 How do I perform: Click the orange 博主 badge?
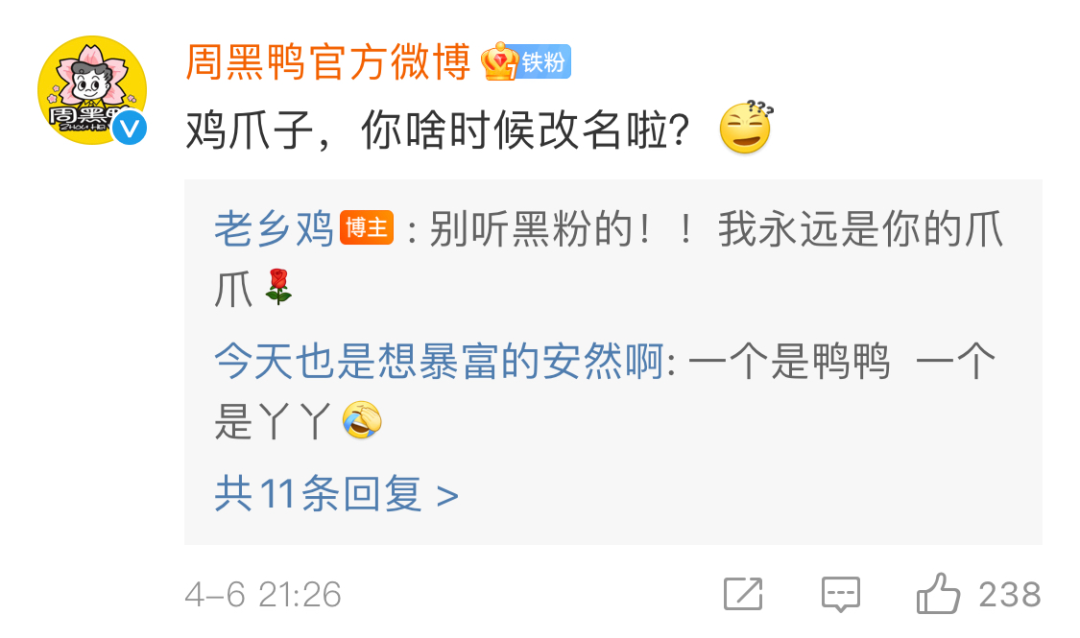tap(366, 228)
